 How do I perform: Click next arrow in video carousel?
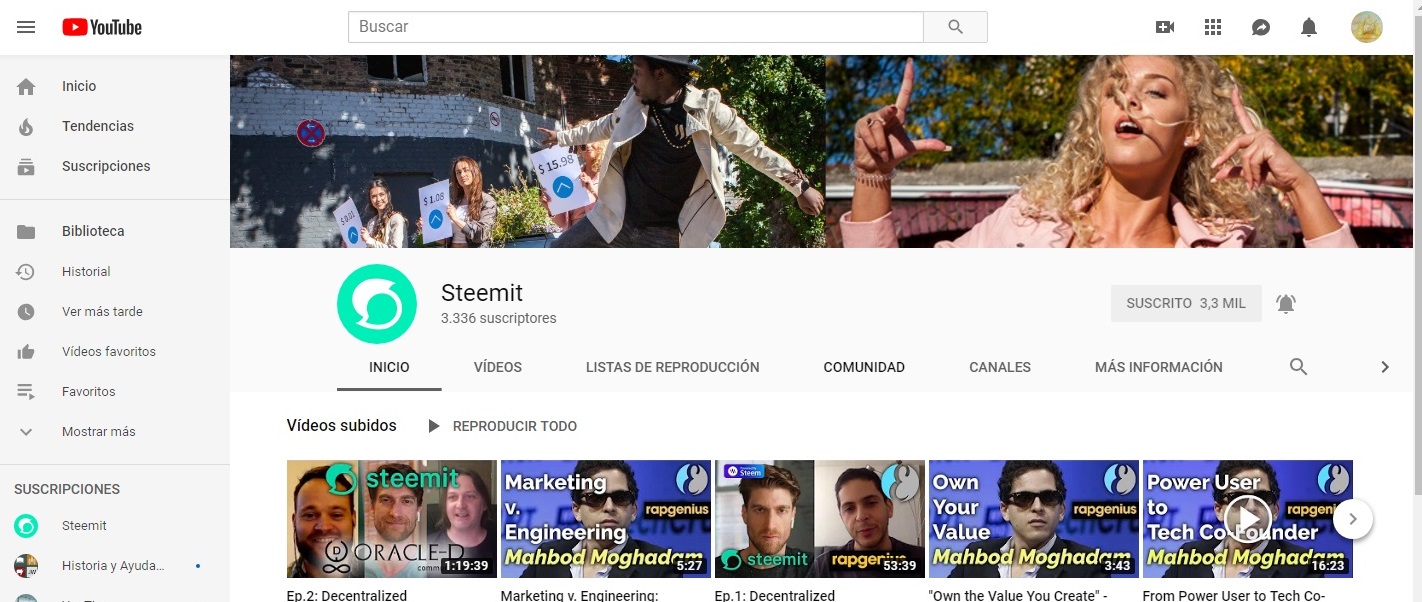(x=1353, y=519)
